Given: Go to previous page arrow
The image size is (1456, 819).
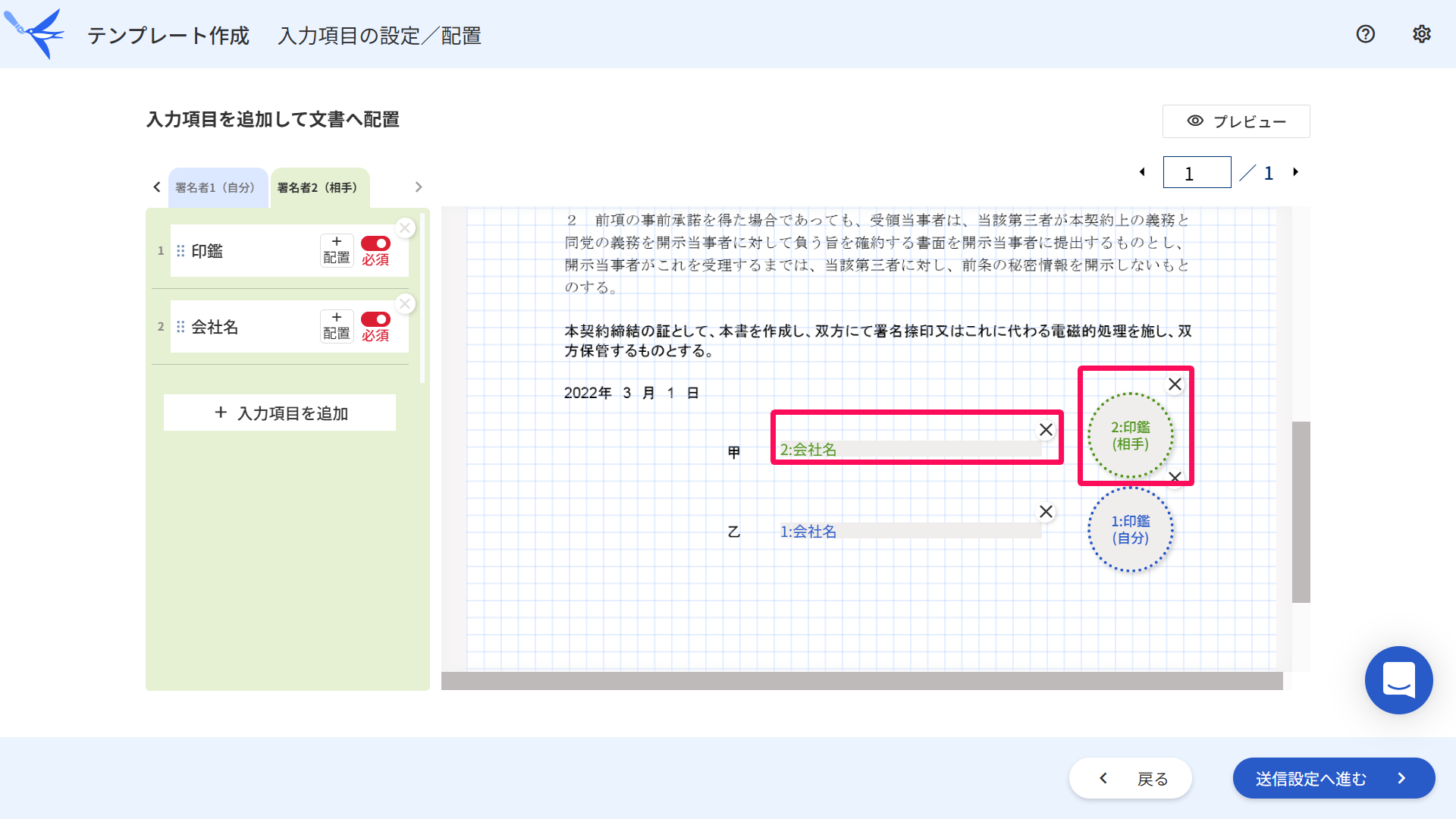Looking at the screenshot, I should pyautogui.click(x=1142, y=172).
